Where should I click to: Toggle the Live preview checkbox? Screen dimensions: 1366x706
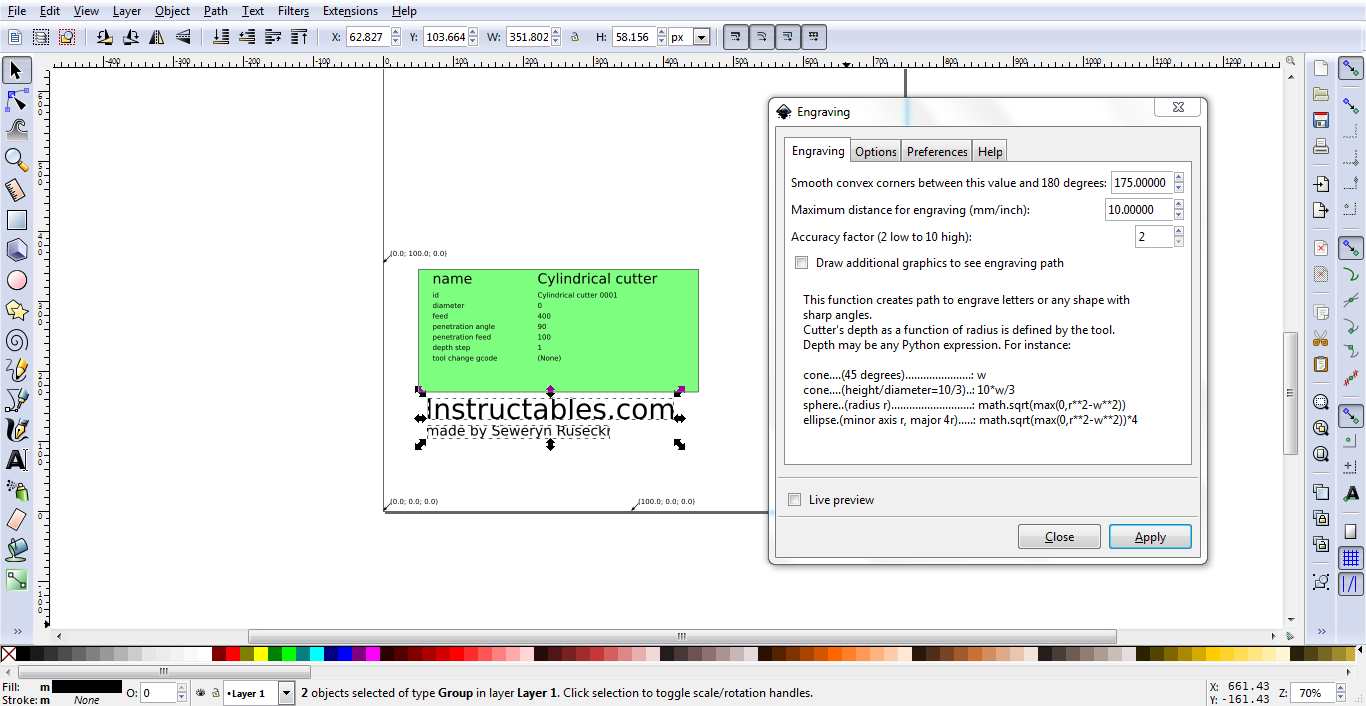tap(794, 499)
